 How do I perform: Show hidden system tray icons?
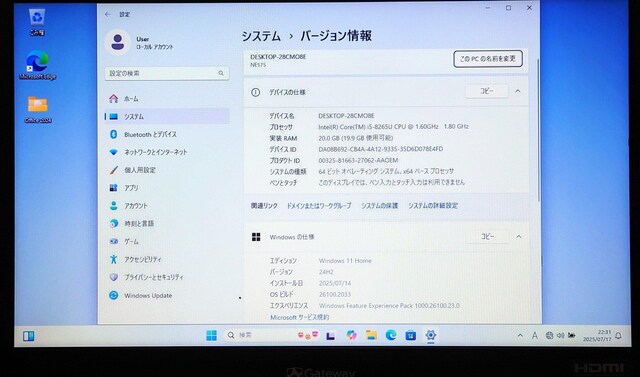(520, 336)
